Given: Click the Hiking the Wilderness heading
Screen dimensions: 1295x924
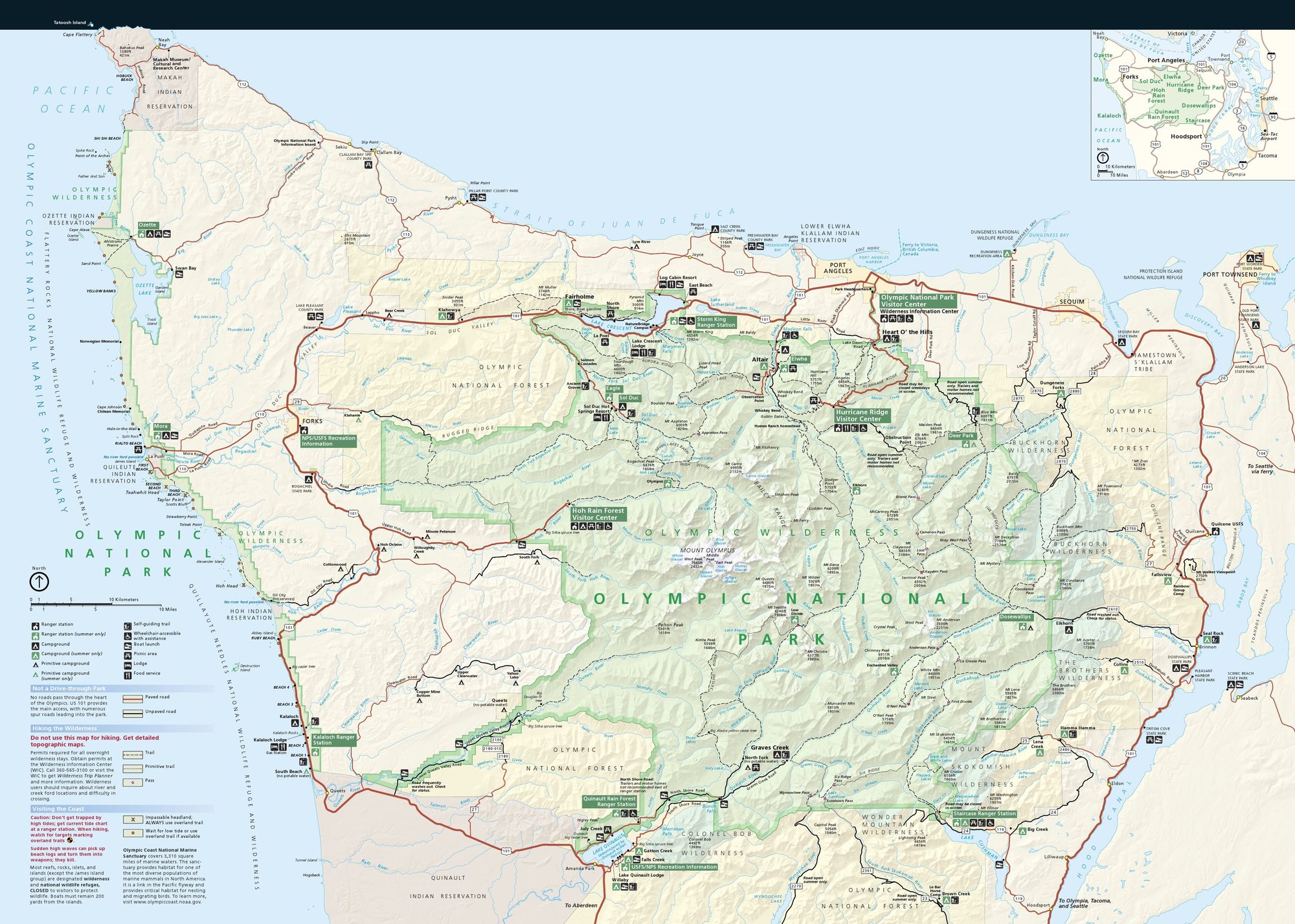Looking at the screenshot, I should (64, 728).
